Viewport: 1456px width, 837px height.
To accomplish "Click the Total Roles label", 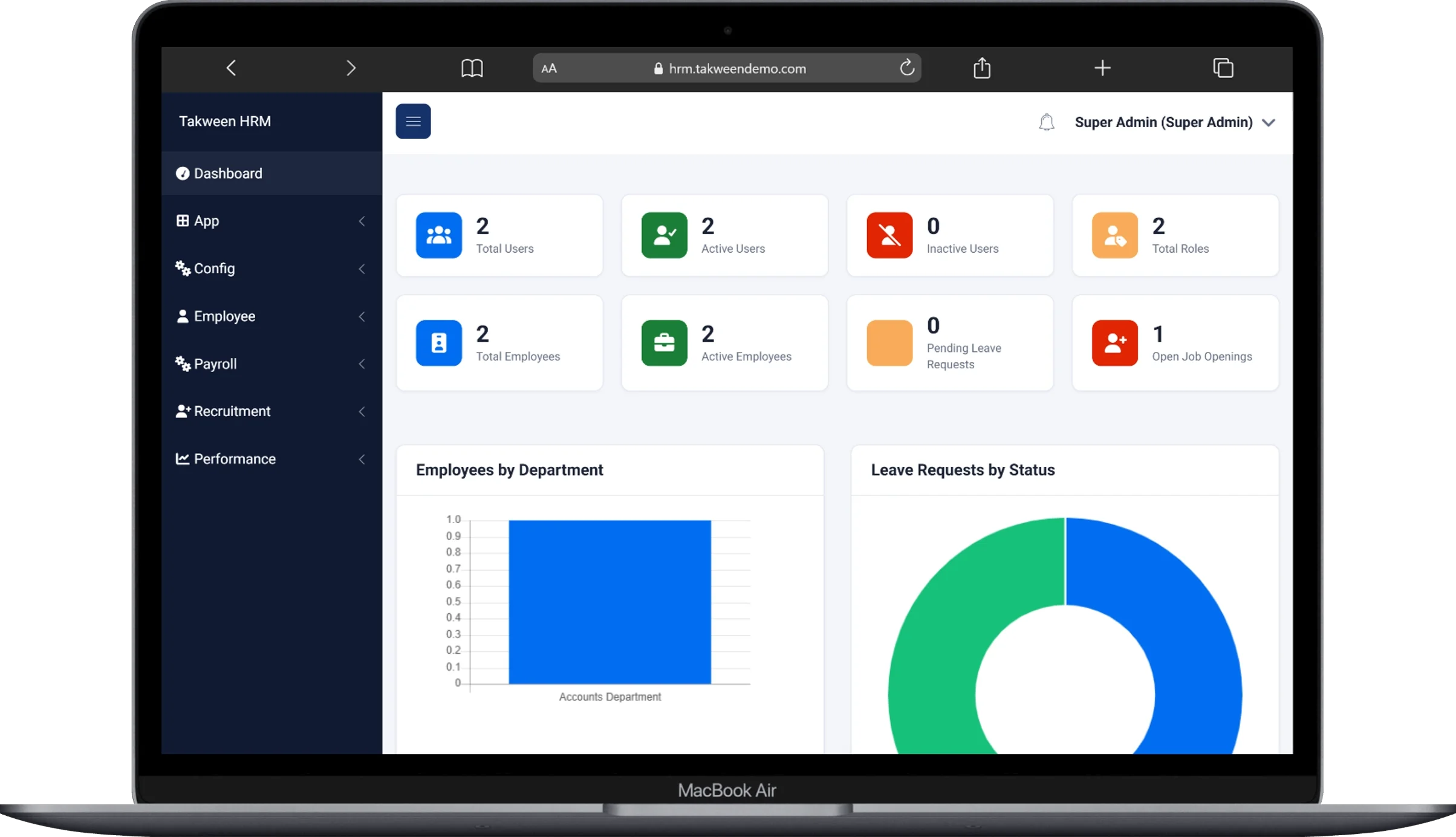I will 1180,249.
